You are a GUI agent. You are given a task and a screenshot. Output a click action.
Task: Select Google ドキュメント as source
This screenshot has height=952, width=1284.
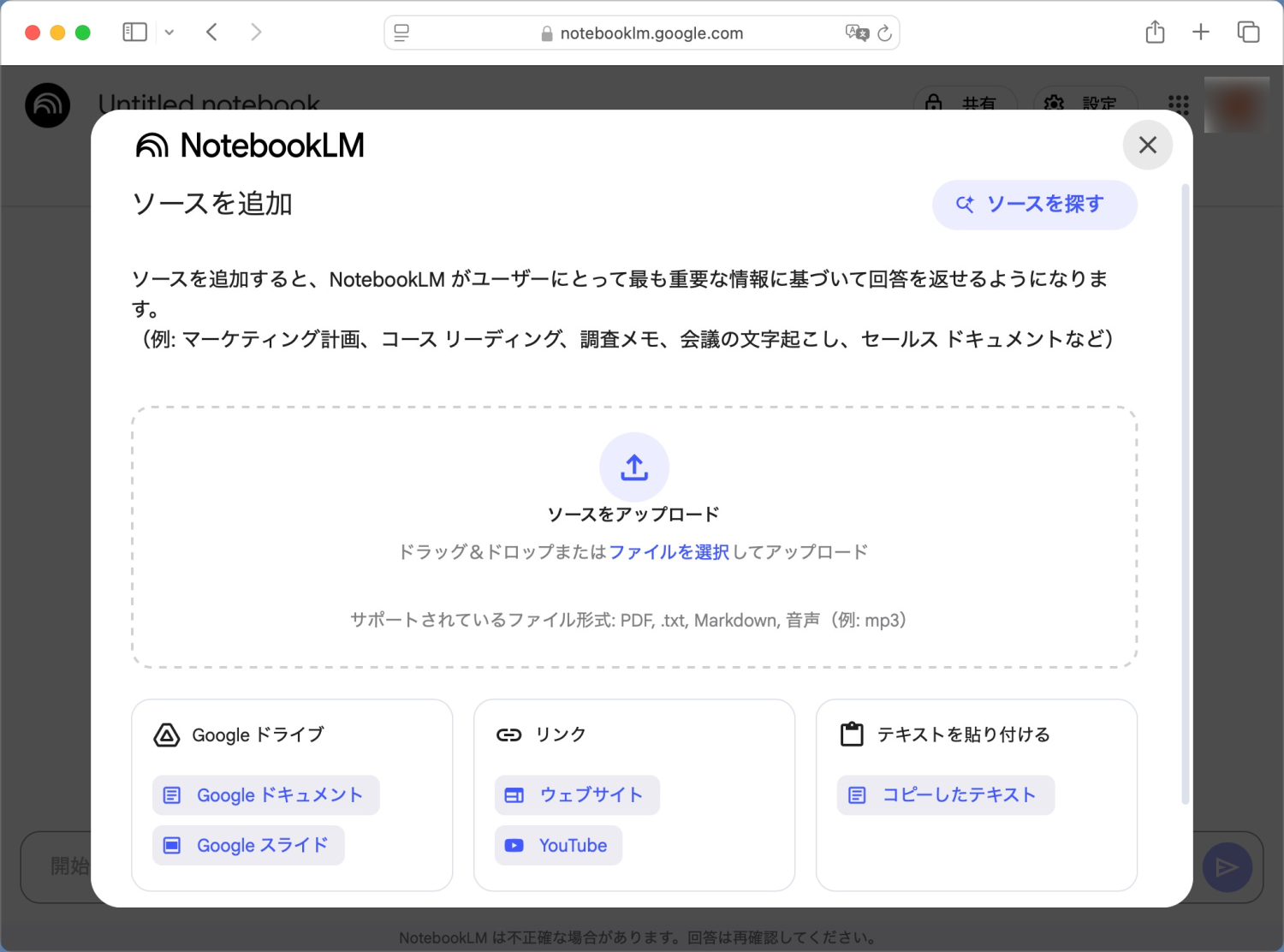(x=266, y=795)
